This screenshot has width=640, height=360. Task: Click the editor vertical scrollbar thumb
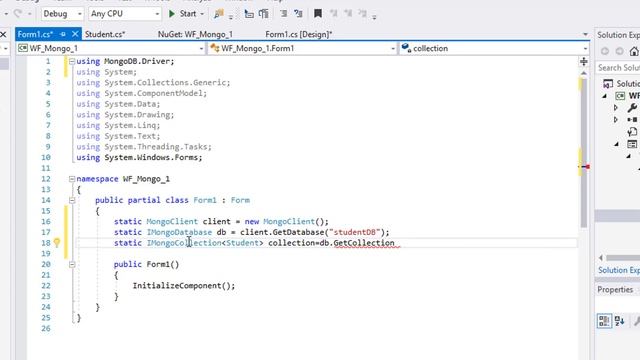(x=584, y=152)
